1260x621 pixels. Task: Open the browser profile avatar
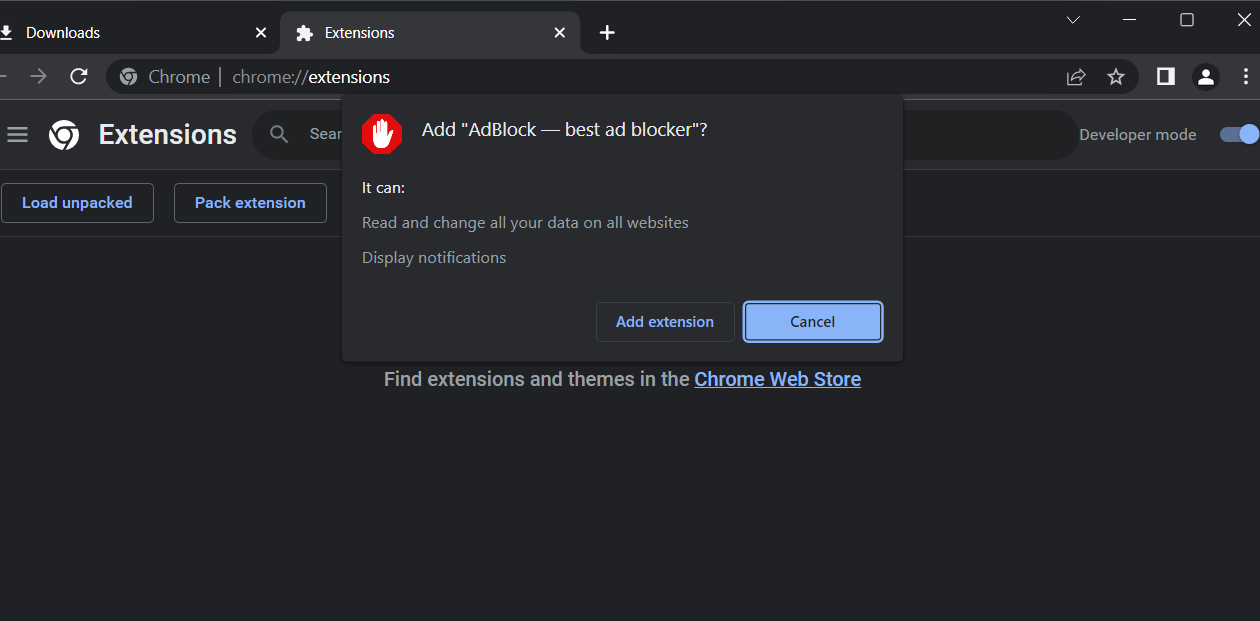tap(1205, 76)
